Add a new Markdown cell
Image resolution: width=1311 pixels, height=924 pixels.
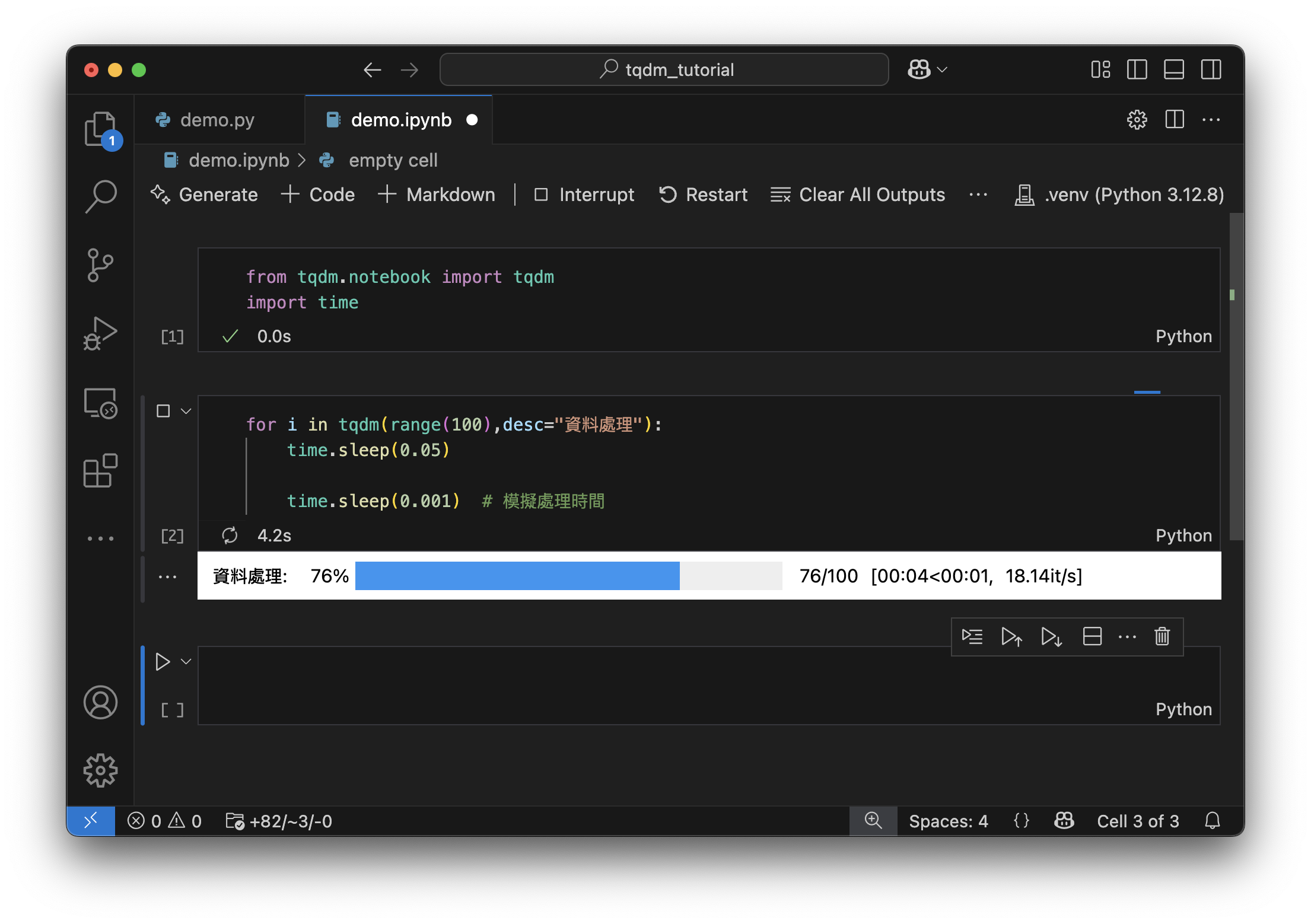click(437, 195)
